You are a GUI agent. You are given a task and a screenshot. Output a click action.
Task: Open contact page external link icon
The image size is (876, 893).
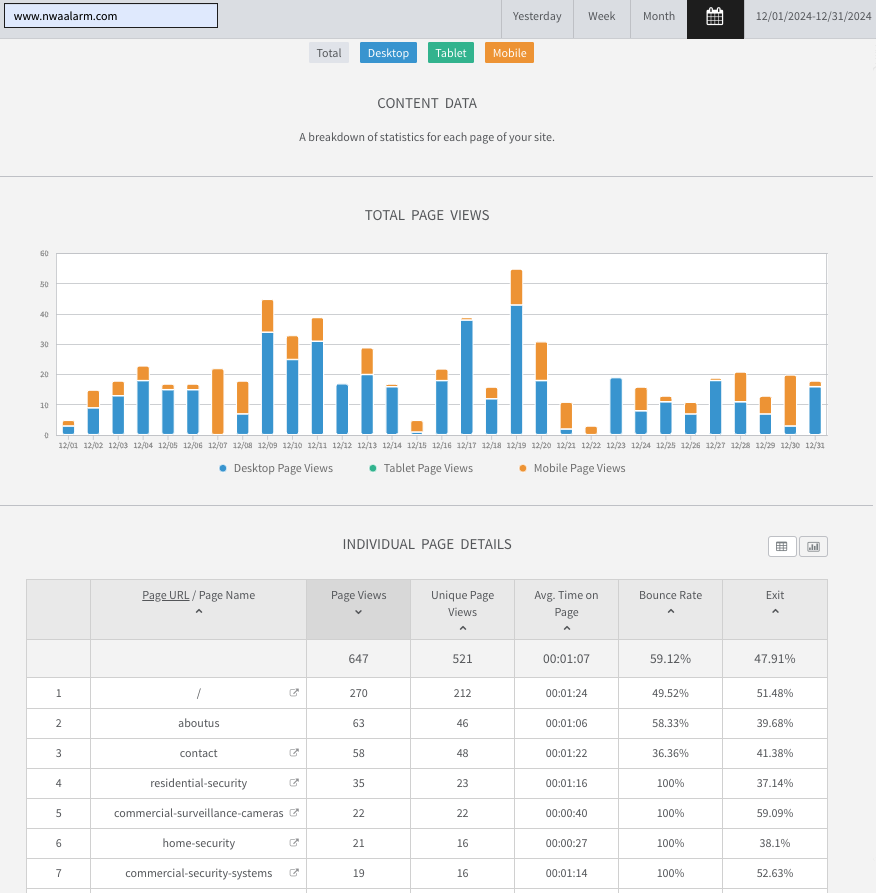pos(294,753)
